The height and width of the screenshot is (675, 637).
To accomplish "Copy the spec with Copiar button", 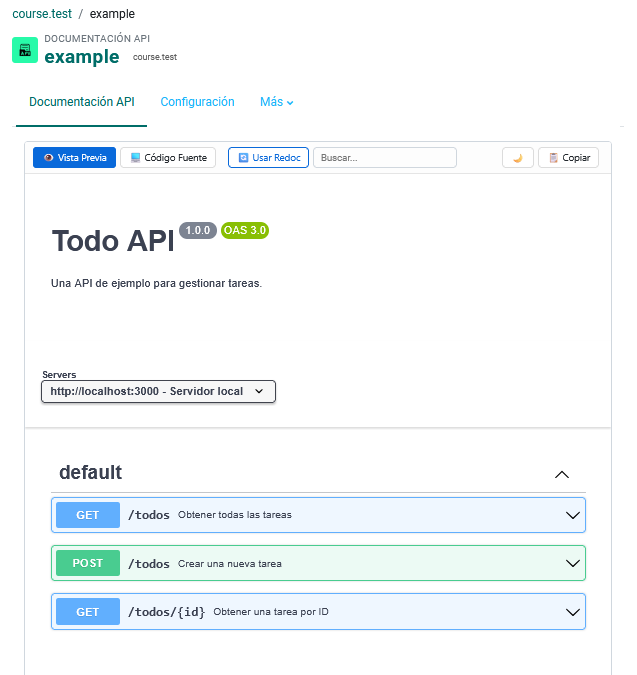I will click(569, 158).
